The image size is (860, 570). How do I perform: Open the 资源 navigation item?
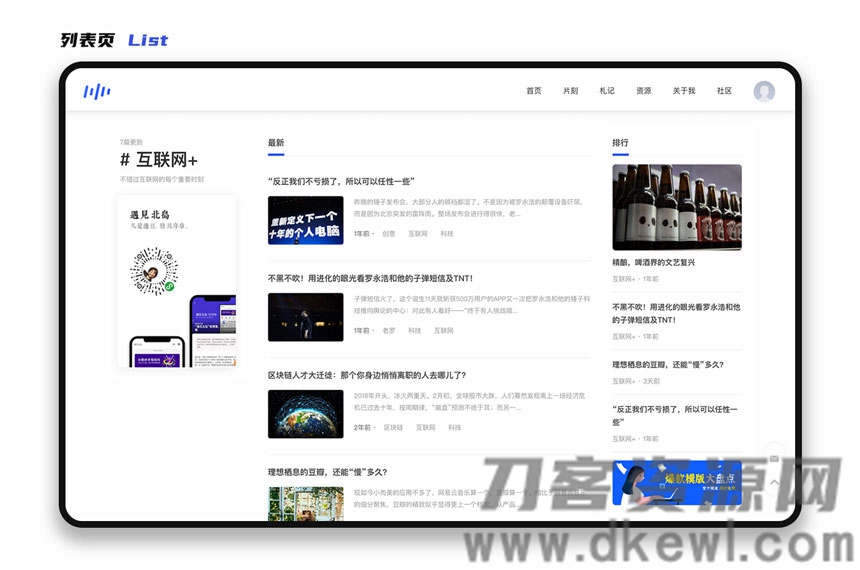point(643,91)
